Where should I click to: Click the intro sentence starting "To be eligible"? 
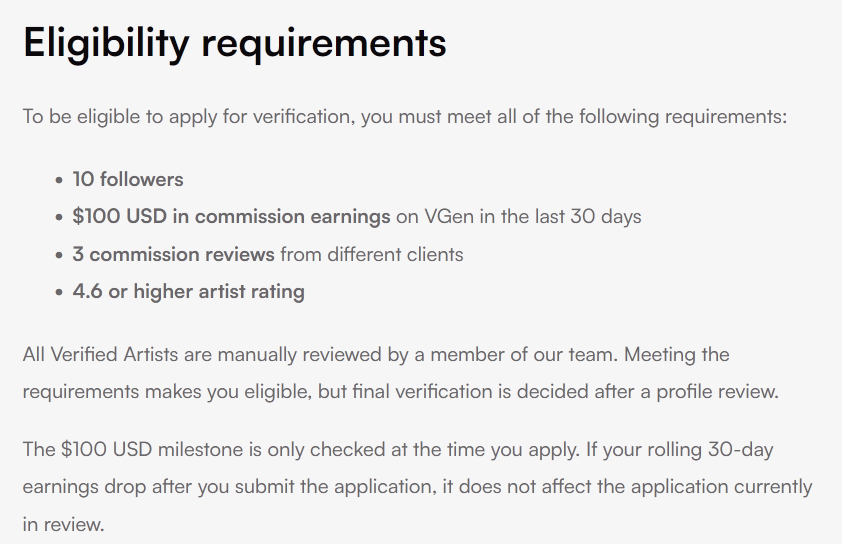pos(405,117)
